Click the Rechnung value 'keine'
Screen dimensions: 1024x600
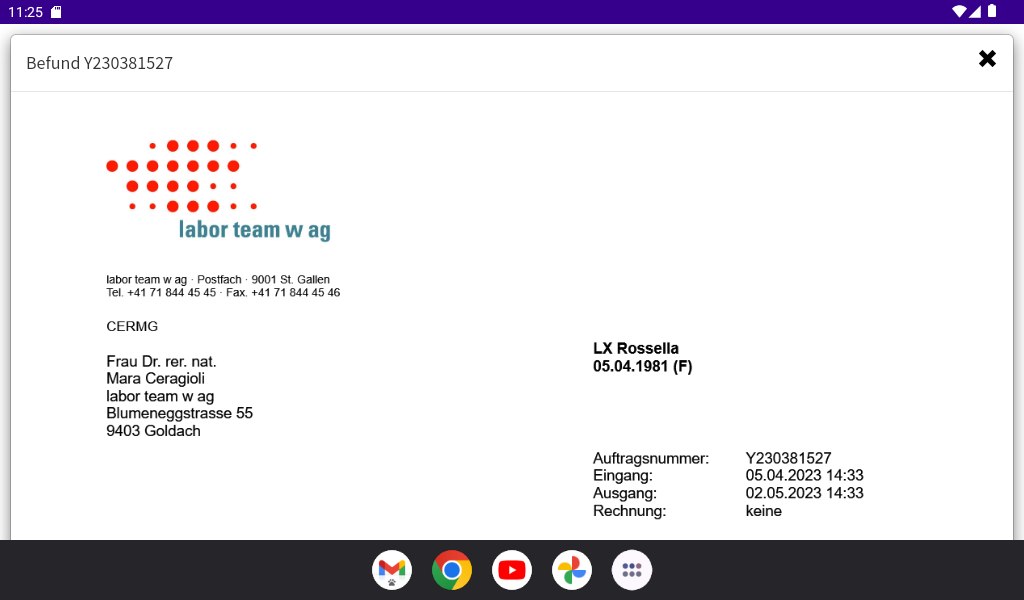[763, 511]
